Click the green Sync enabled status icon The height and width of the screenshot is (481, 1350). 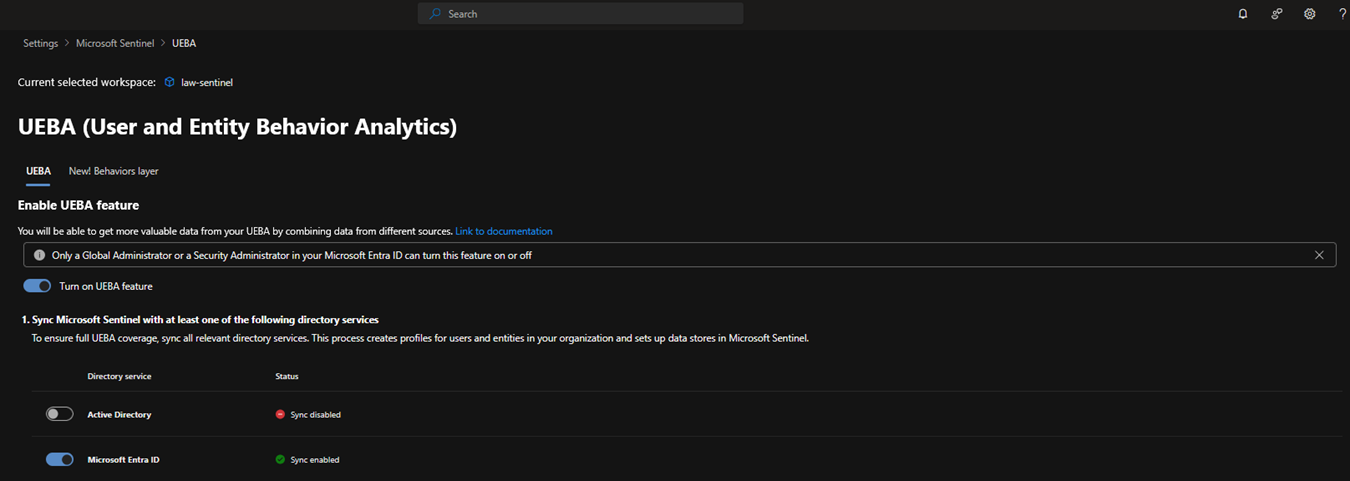pyautogui.click(x=280, y=460)
